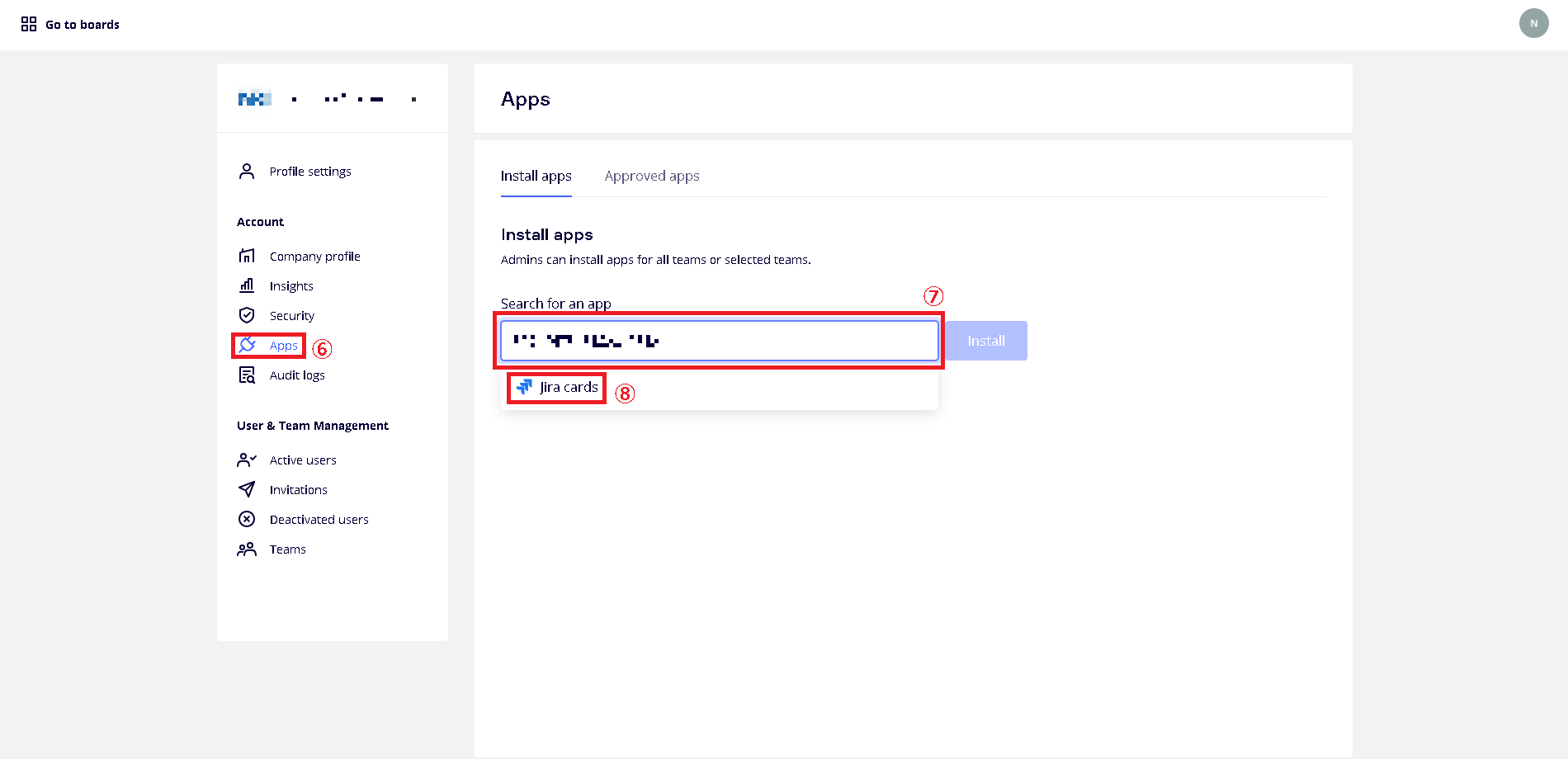The height and width of the screenshot is (759, 1568).
Task: Select Jira cards from search suggestions
Action: (x=569, y=387)
